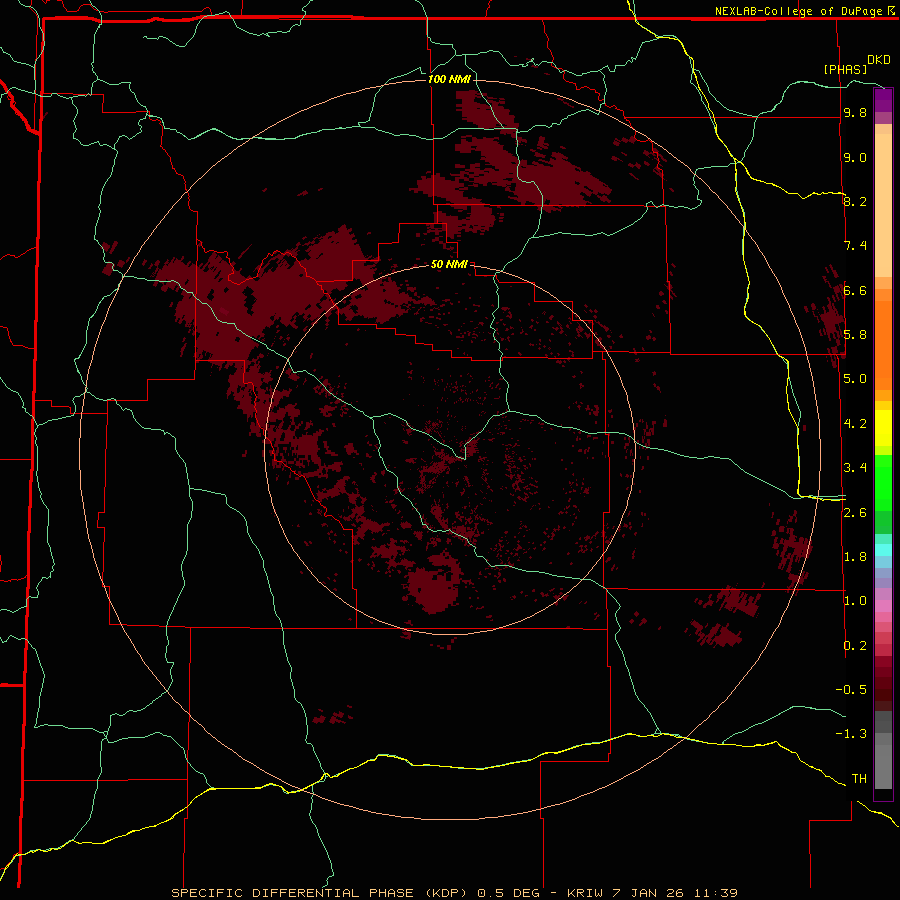This screenshot has width=900, height=900.
Task: Click the 7.4 scale label
Action: [x=855, y=246]
